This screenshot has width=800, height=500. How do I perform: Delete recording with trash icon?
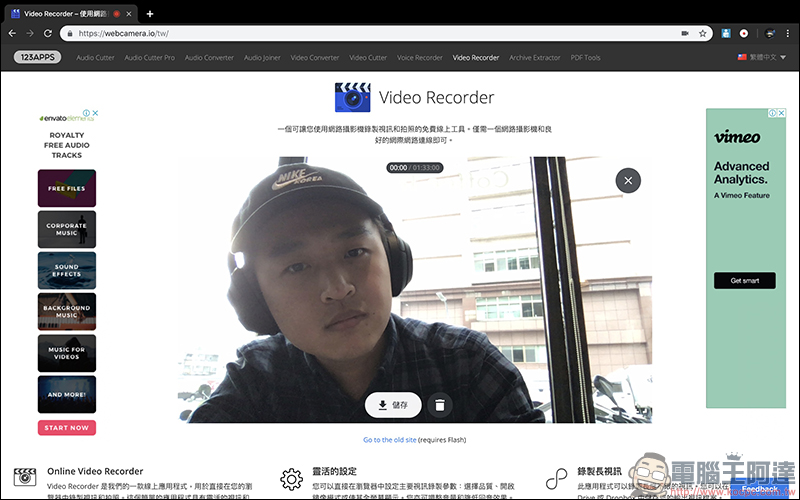[440, 405]
